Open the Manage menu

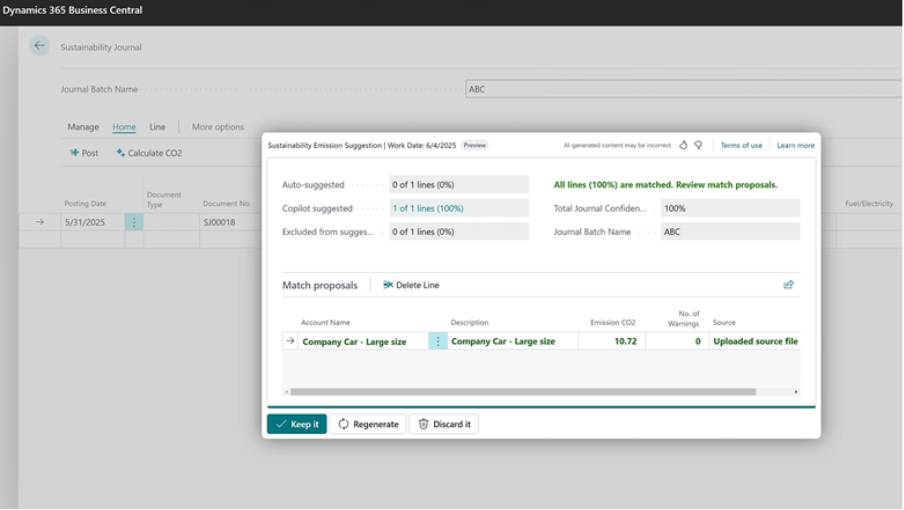(x=83, y=127)
